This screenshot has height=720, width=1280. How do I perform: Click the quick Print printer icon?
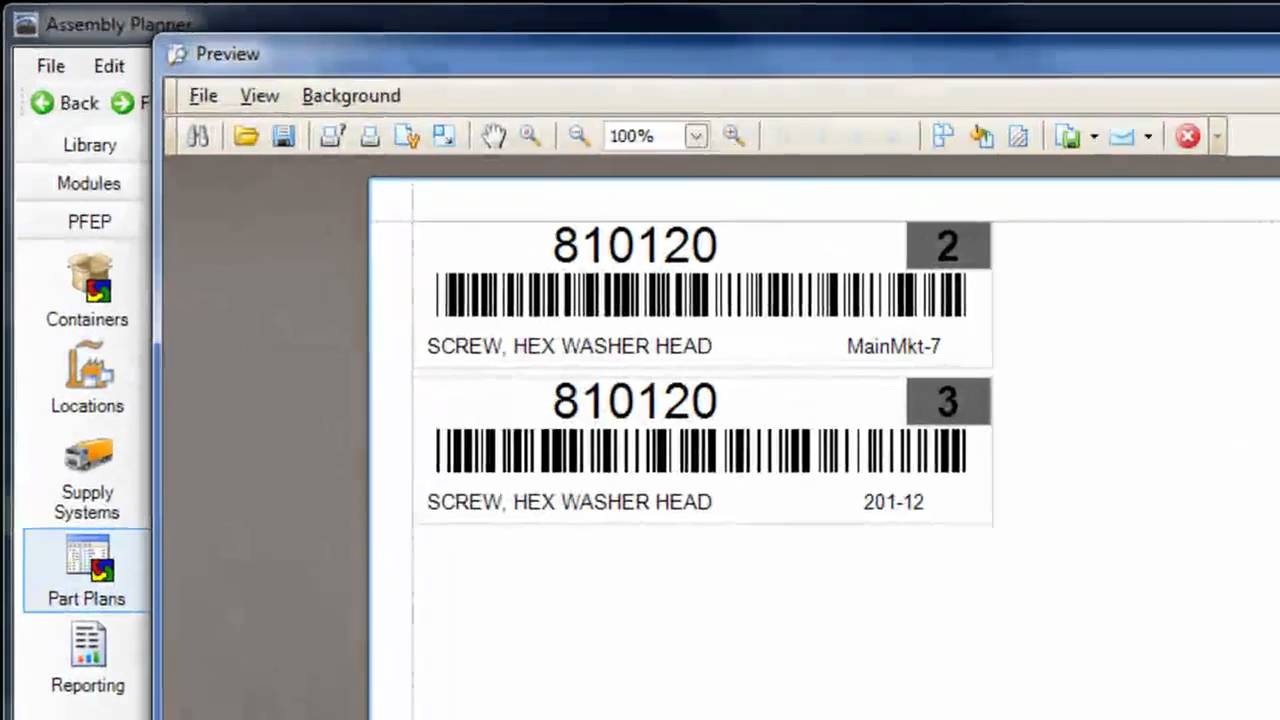[370, 136]
